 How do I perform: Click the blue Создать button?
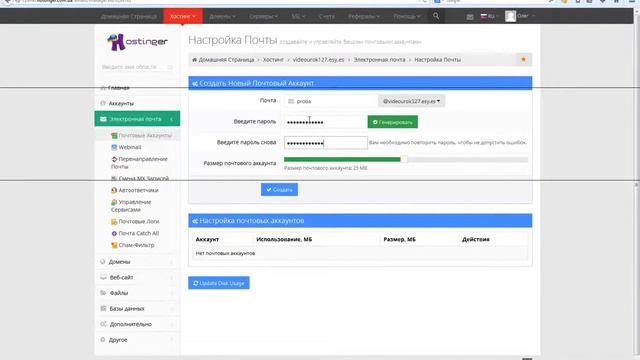tap(279, 189)
